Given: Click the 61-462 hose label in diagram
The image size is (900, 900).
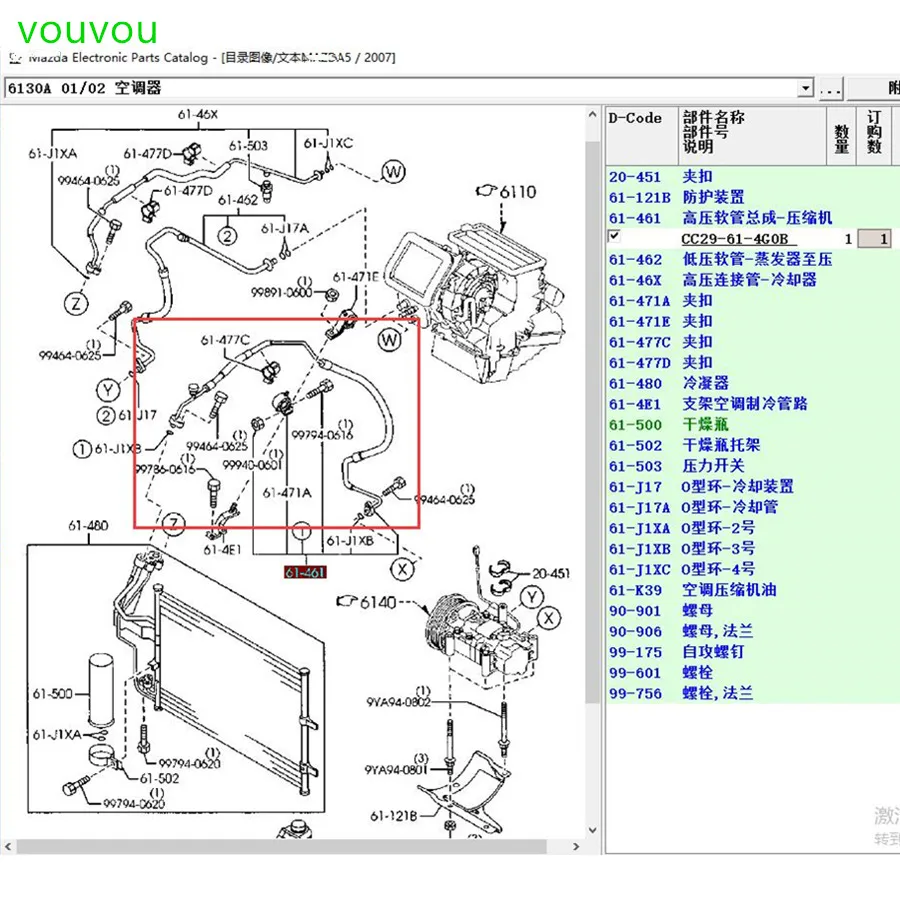Looking at the screenshot, I should pyautogui.click(x=238, y=200).
